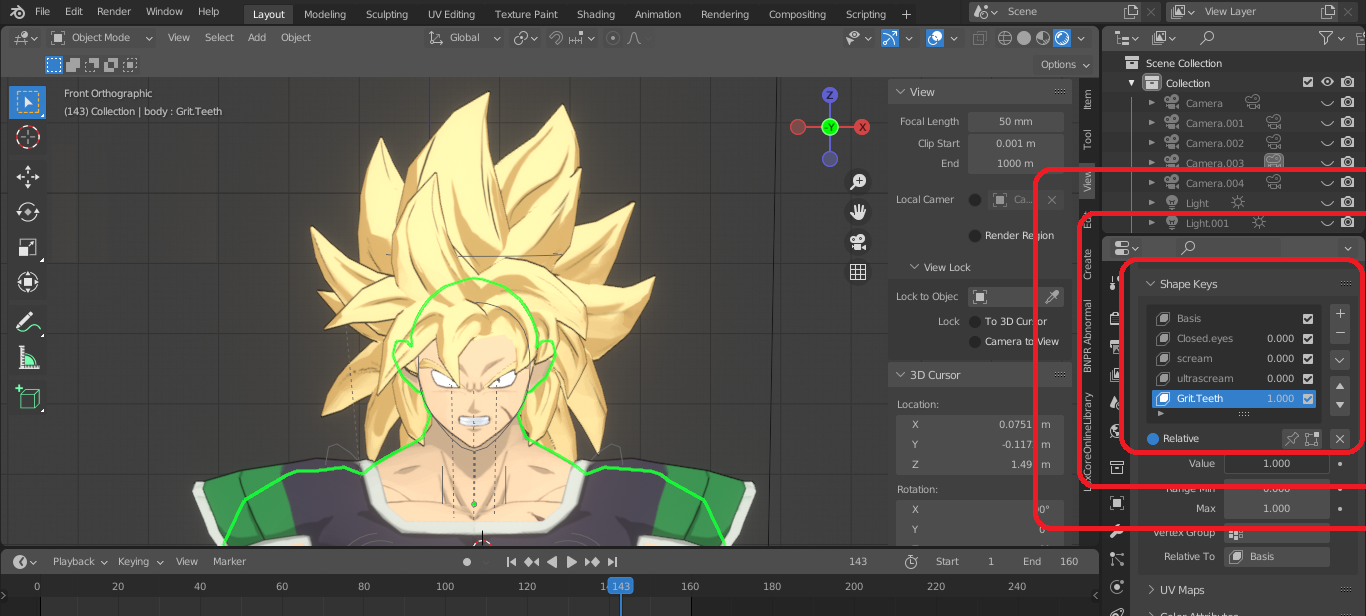Toggle orthographic/perspective grid gizmo icon

[x=858, y=271]
